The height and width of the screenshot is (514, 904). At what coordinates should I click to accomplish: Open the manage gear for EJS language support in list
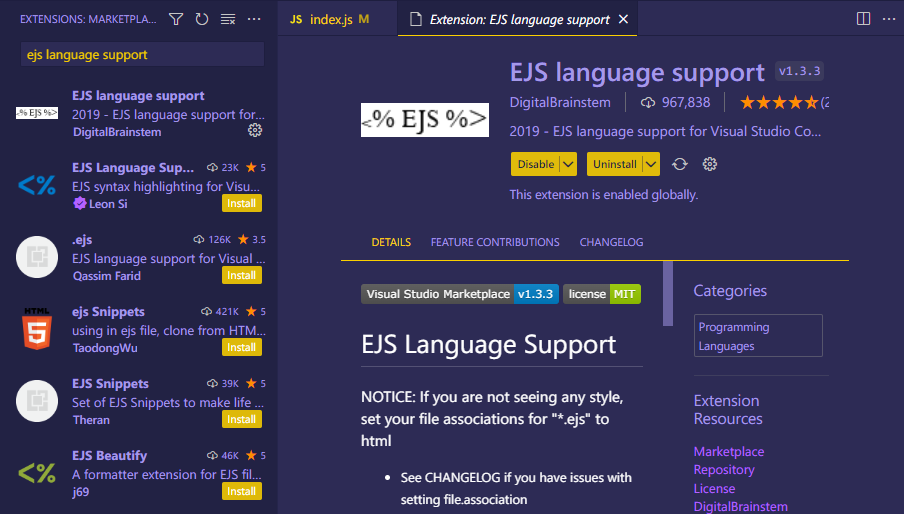(255, 130)
